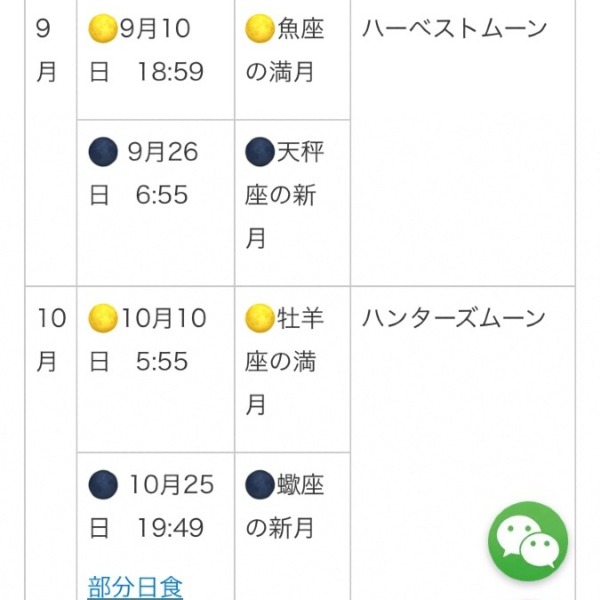Click the 6:55 new moon time

pyautogui.click(x=162, y=195)
